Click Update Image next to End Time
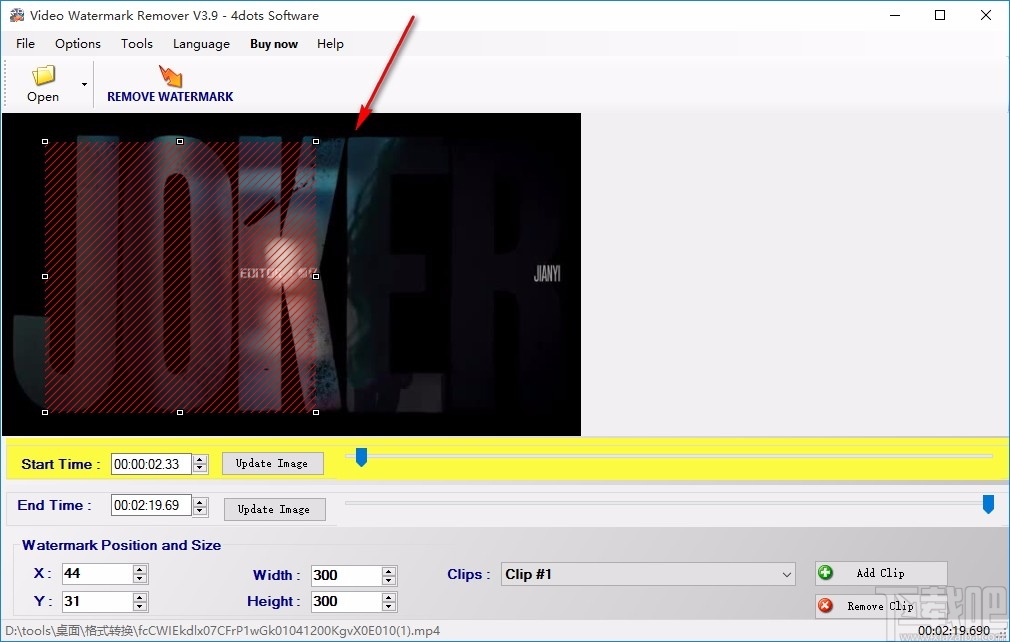 click(x=274, y=509)
